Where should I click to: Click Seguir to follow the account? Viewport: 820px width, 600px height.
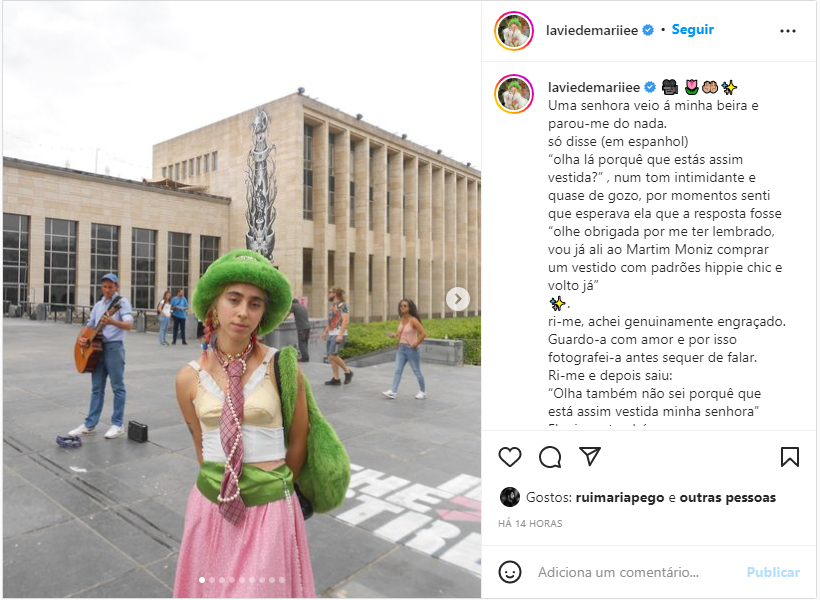tap(692, 30)
